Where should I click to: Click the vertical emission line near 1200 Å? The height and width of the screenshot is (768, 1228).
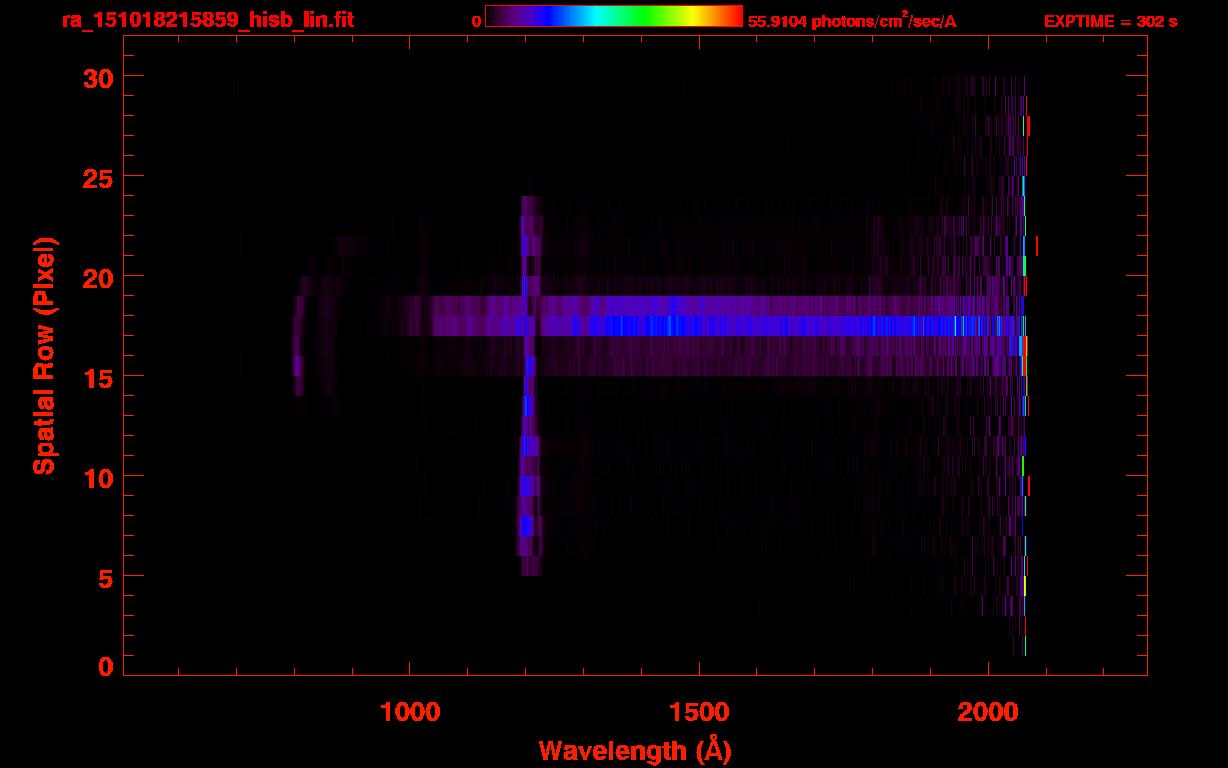tap(529, 386)
